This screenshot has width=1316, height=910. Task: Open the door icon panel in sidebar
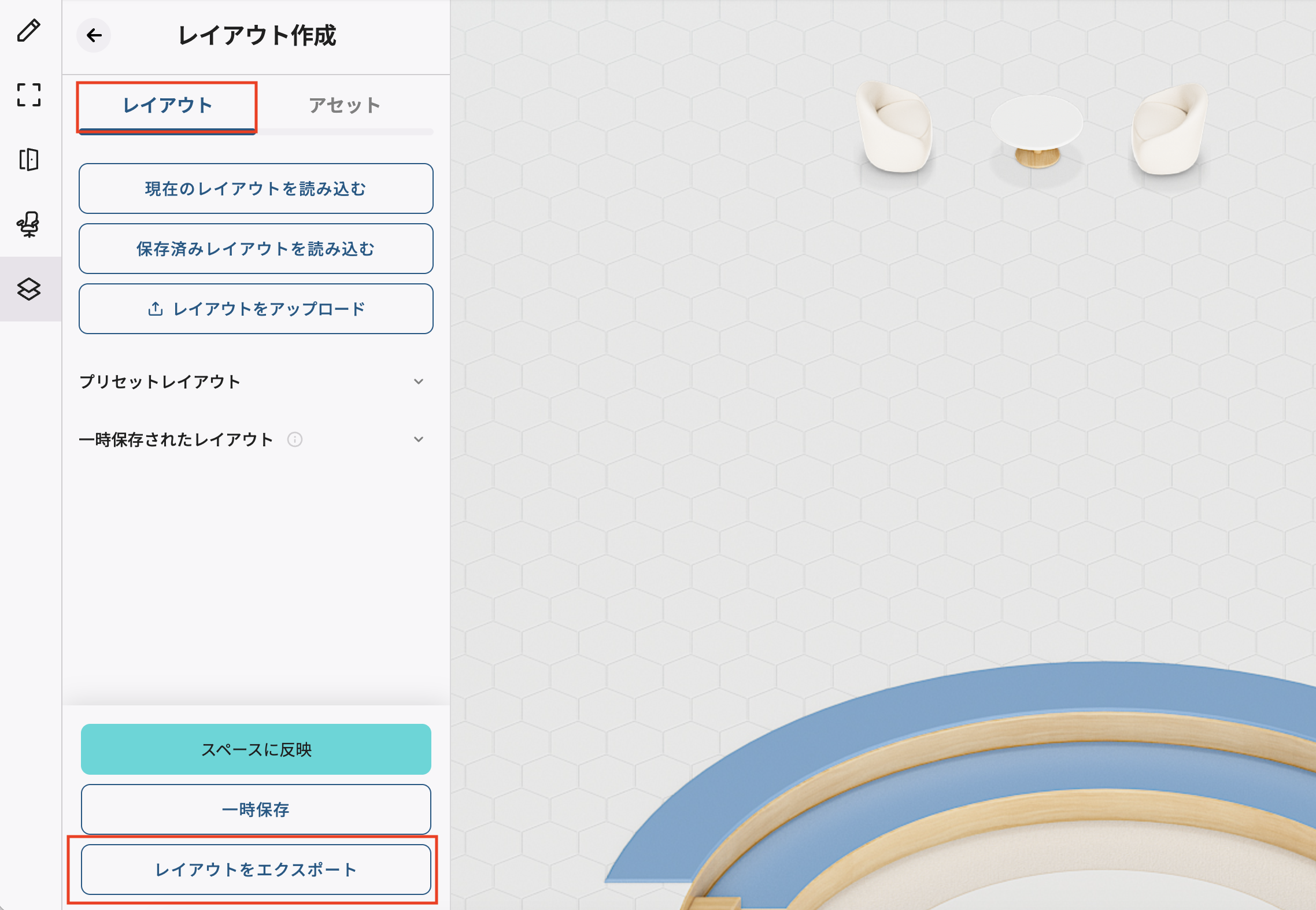pos(28,160)
